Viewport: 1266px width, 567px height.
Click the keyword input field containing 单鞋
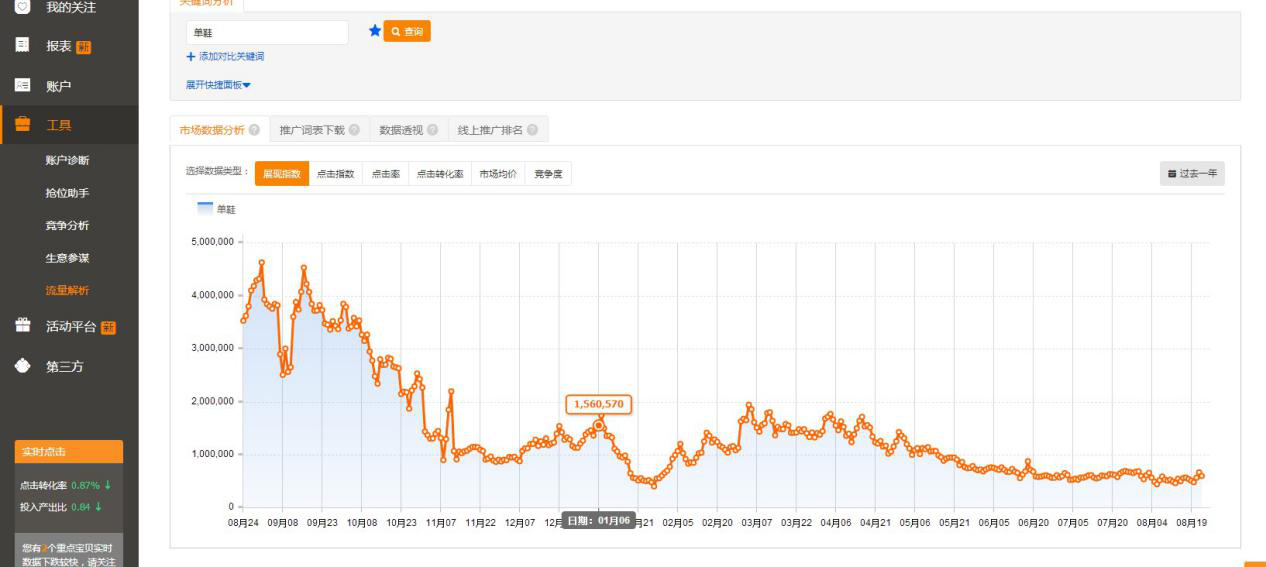coord(267,33)
